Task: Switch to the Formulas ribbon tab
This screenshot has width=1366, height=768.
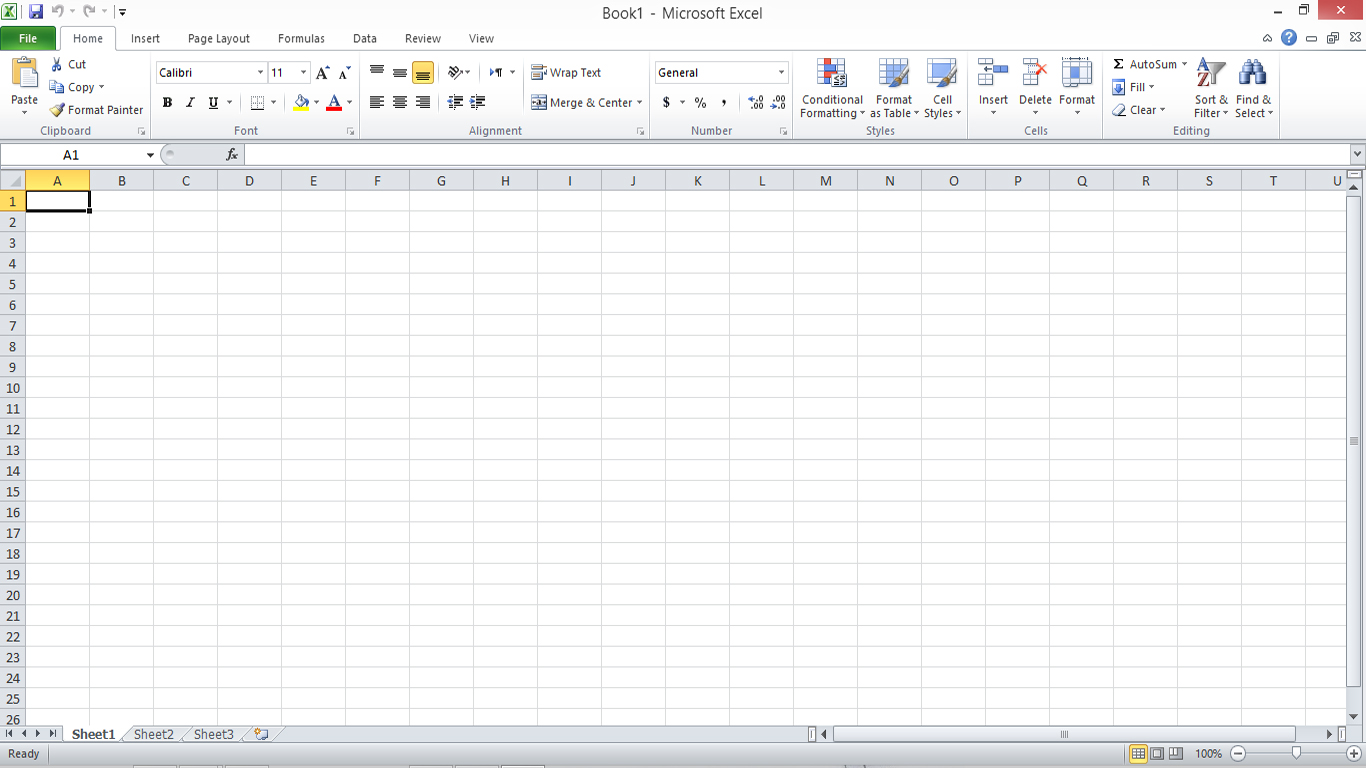Action: [301, 39]
